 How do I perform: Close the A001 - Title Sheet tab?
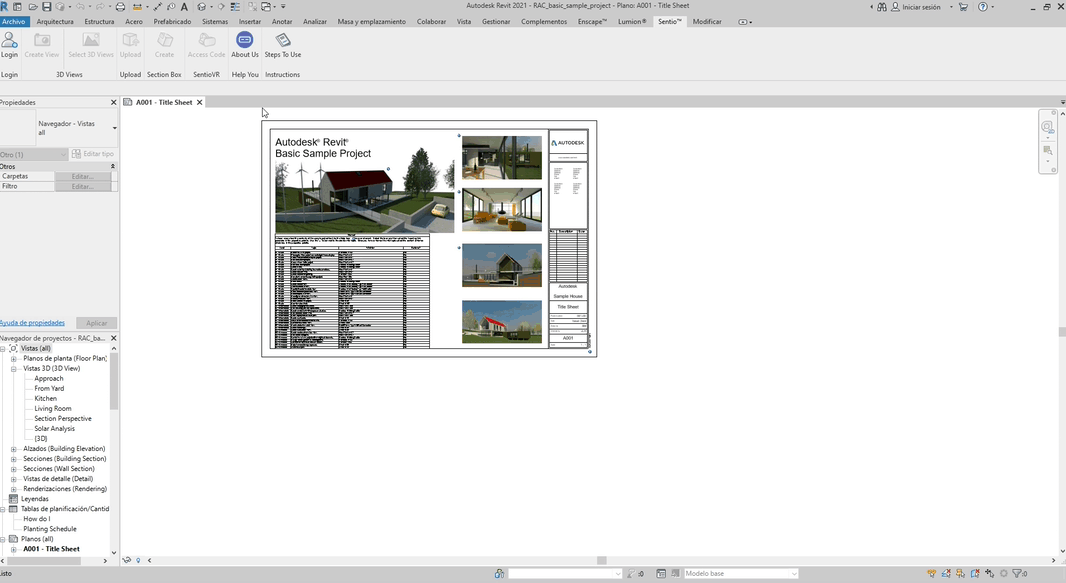(x=200, y=103)
